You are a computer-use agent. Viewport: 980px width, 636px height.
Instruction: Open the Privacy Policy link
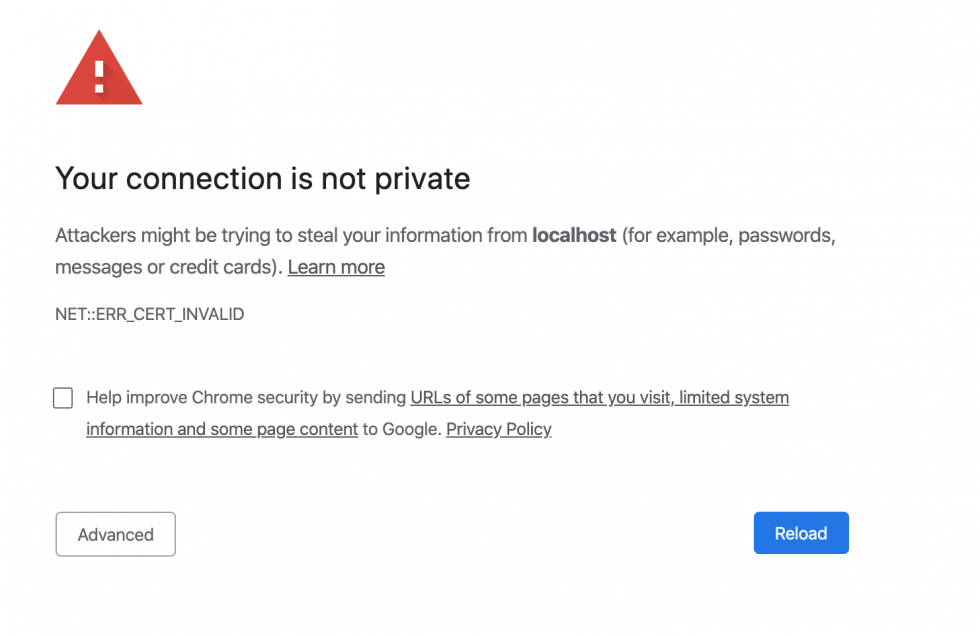(x=498, y=429)
